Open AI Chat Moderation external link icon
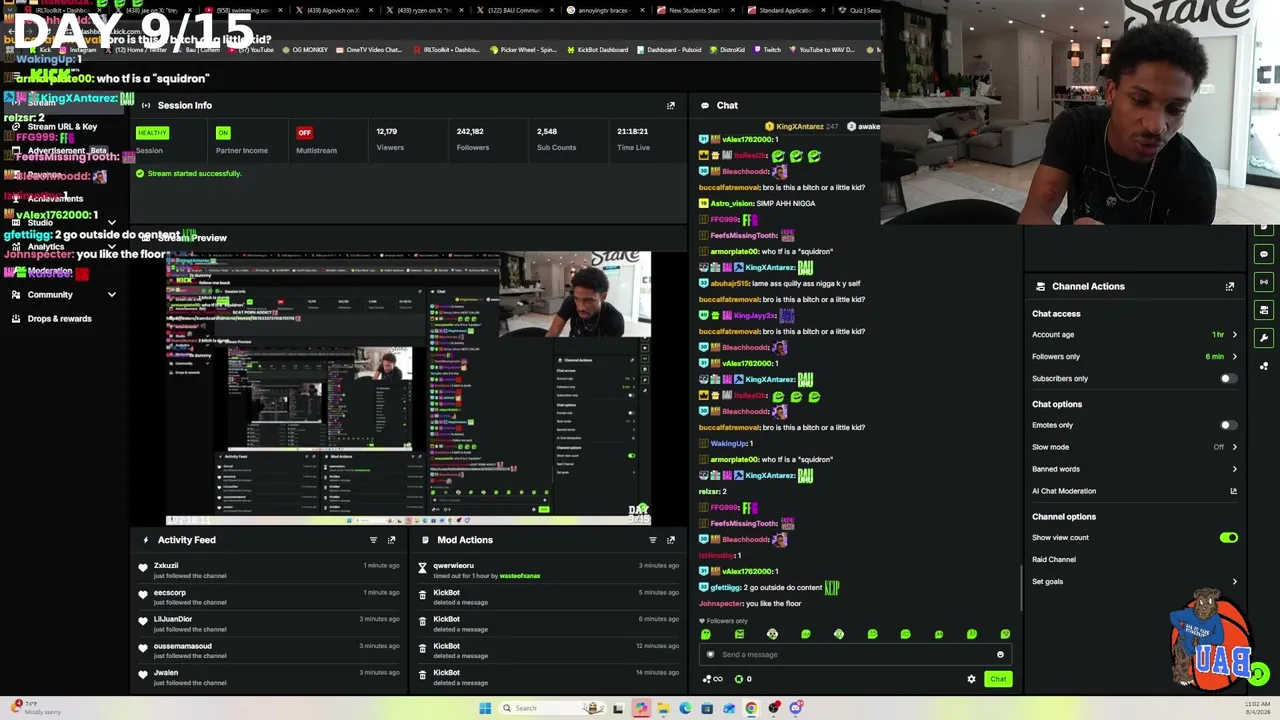The width and height of the screenshot is (1280, 720). tap(1233, 491)
